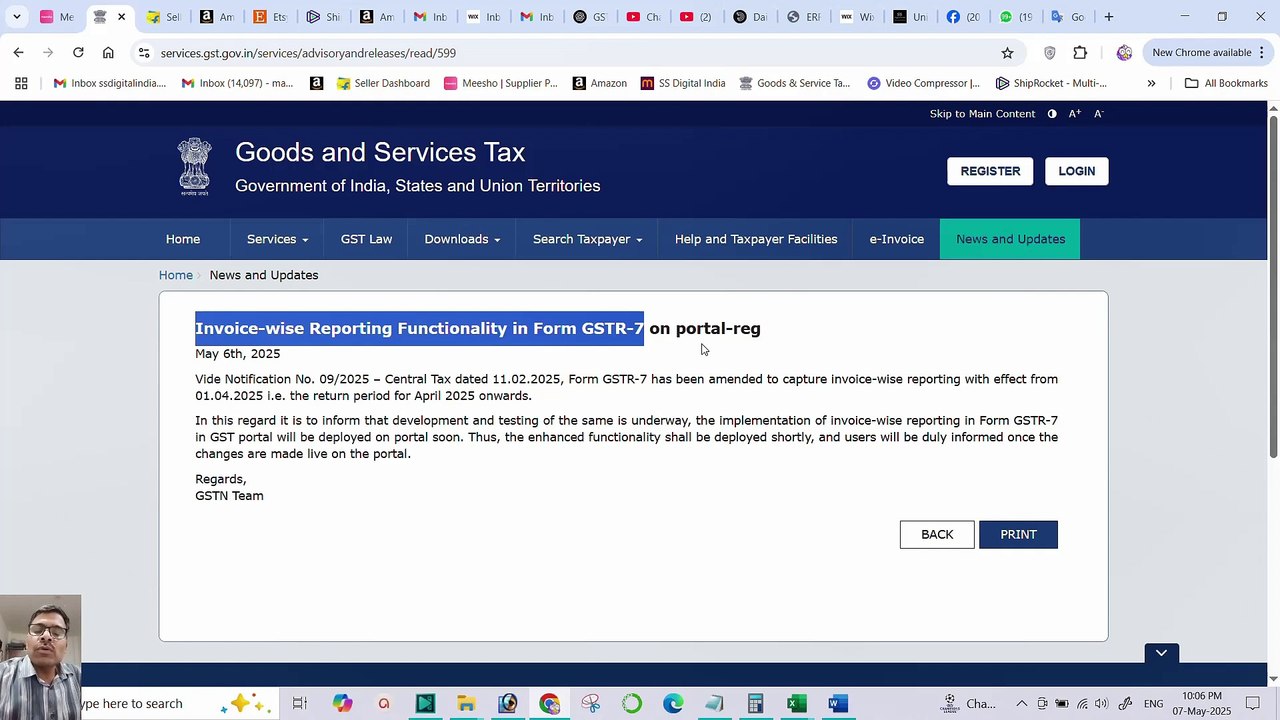1280x720 pixels.
Task: Toggle high contrast mode icon
Action: point(1052,114)
